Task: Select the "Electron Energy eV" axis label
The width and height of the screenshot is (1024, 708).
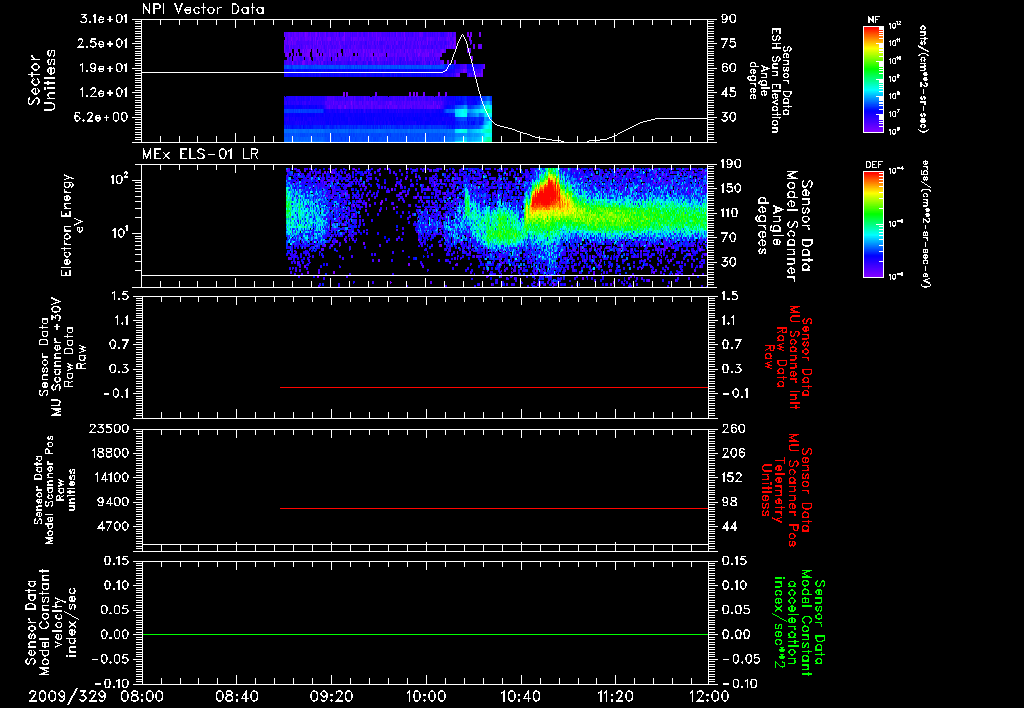Action: (x=72, y=225)
